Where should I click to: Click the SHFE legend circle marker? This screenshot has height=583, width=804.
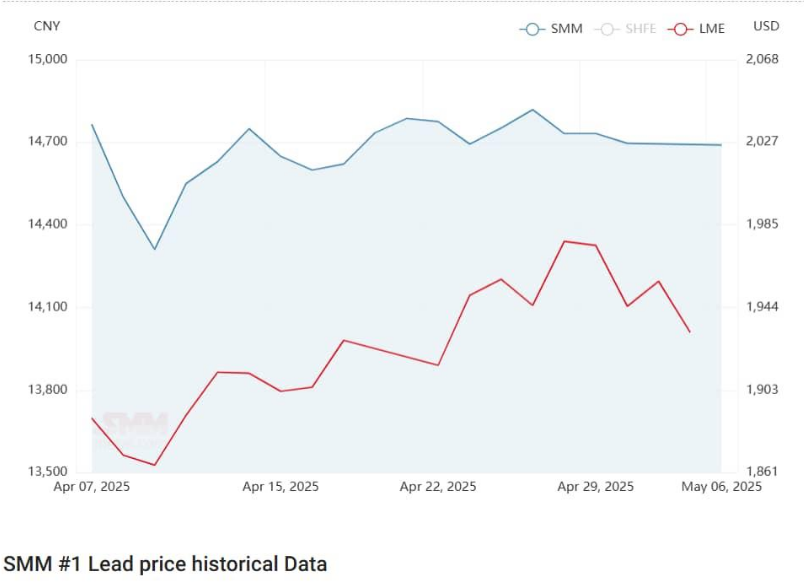click(x=606, y=29)
